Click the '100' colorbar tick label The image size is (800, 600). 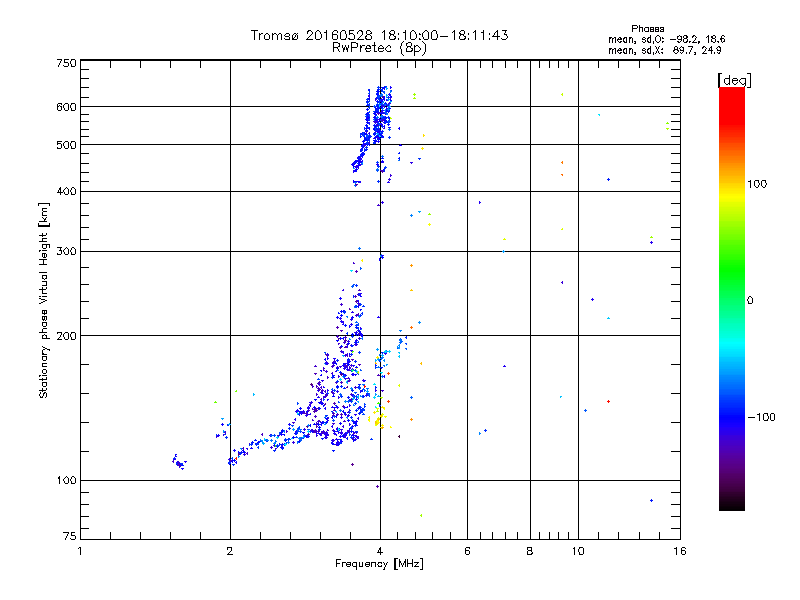point(757,184)
